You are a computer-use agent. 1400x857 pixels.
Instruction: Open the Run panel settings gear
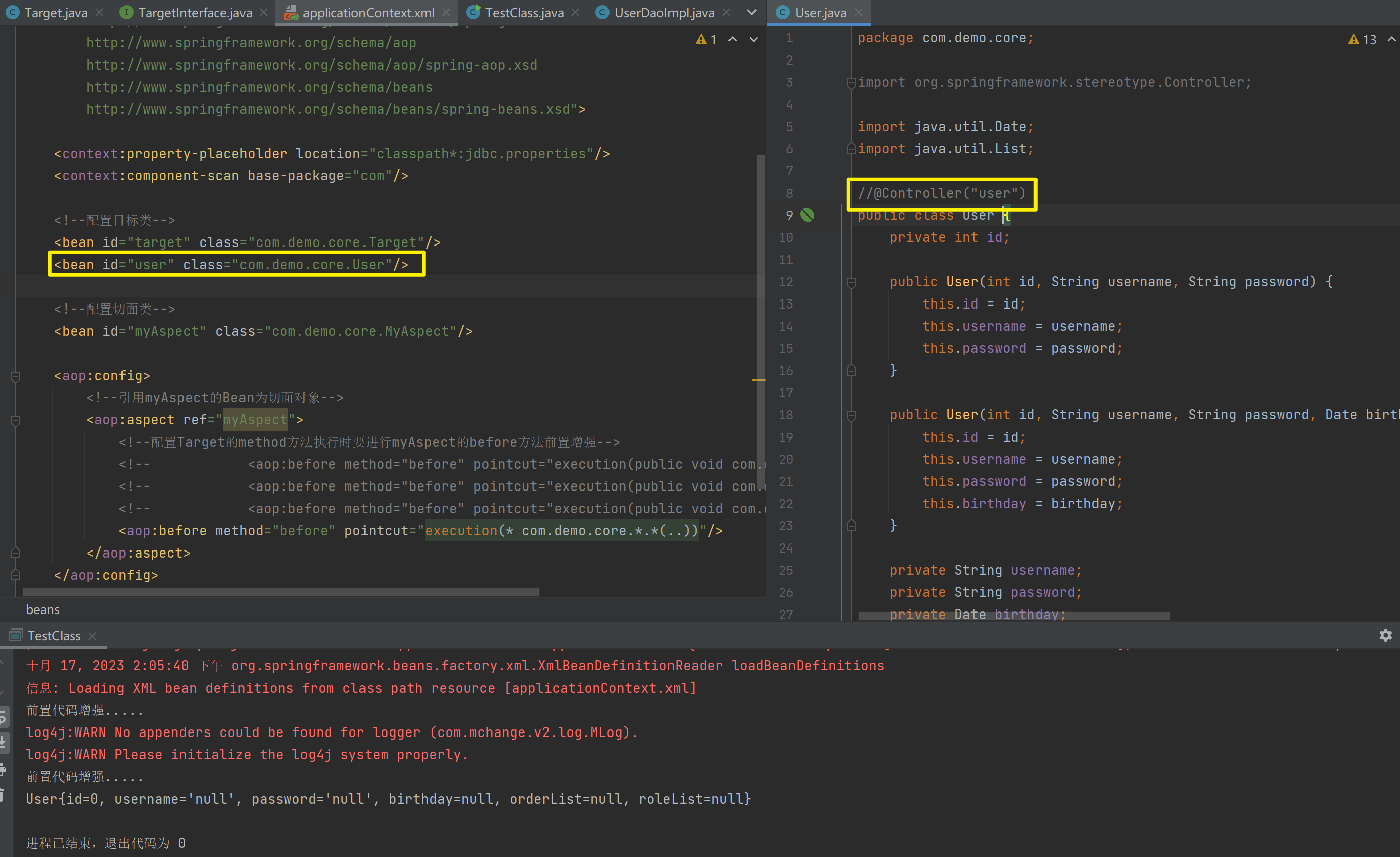tap(1385, 635)
